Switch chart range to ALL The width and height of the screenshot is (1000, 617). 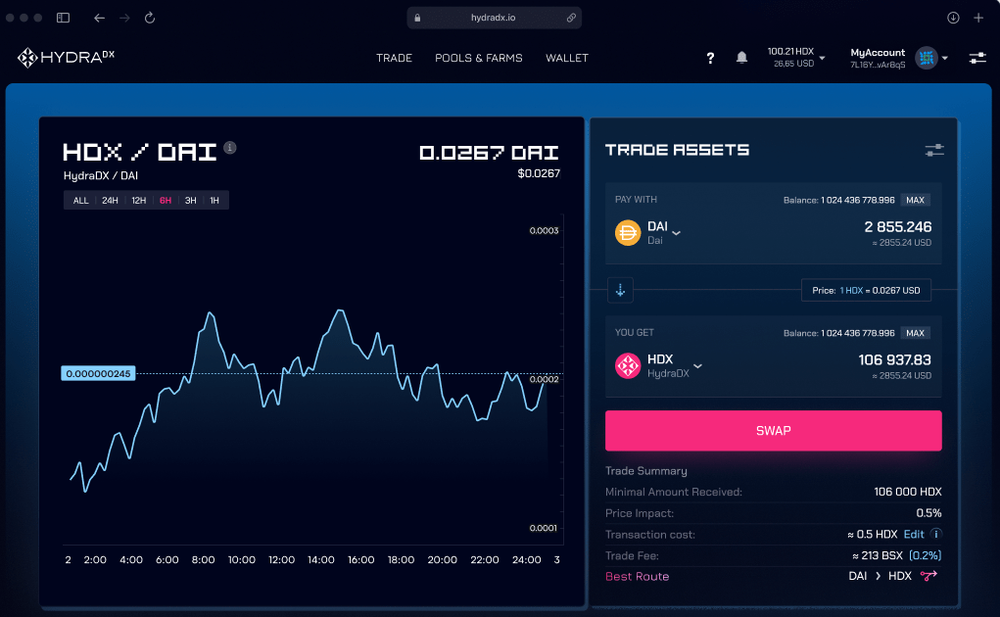[x=80, y=200]
